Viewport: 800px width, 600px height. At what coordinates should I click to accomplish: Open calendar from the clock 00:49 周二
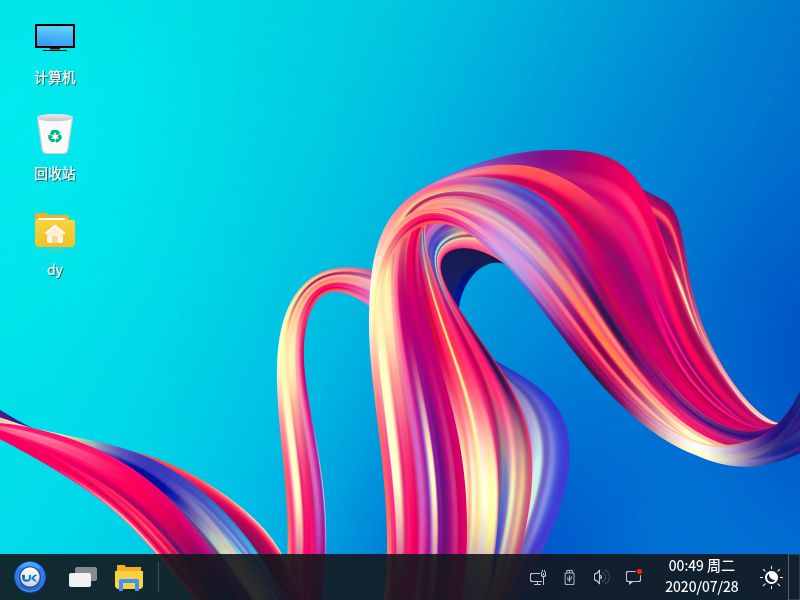[x=702, y=577]
